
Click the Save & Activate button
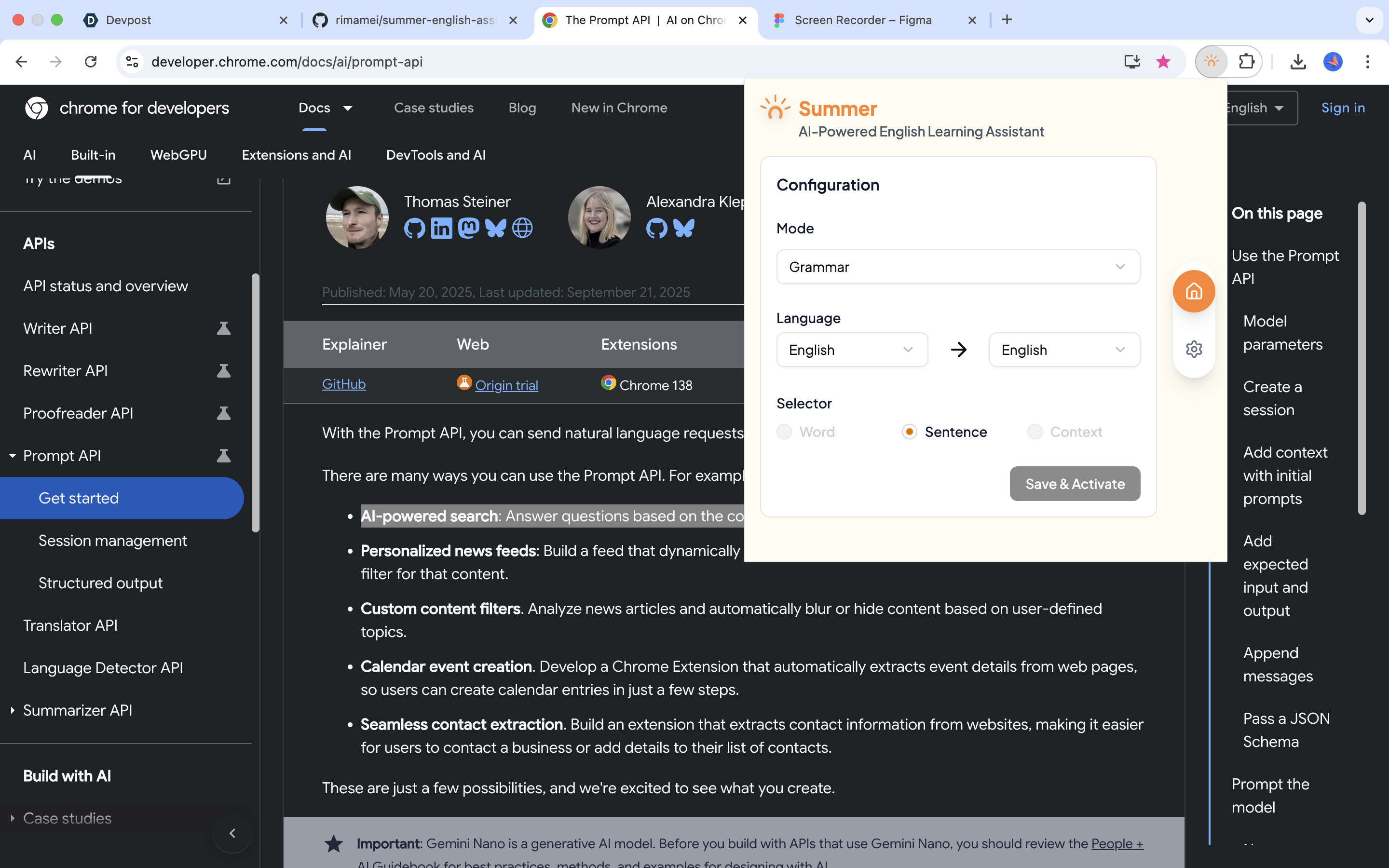tap(1075, 484)
